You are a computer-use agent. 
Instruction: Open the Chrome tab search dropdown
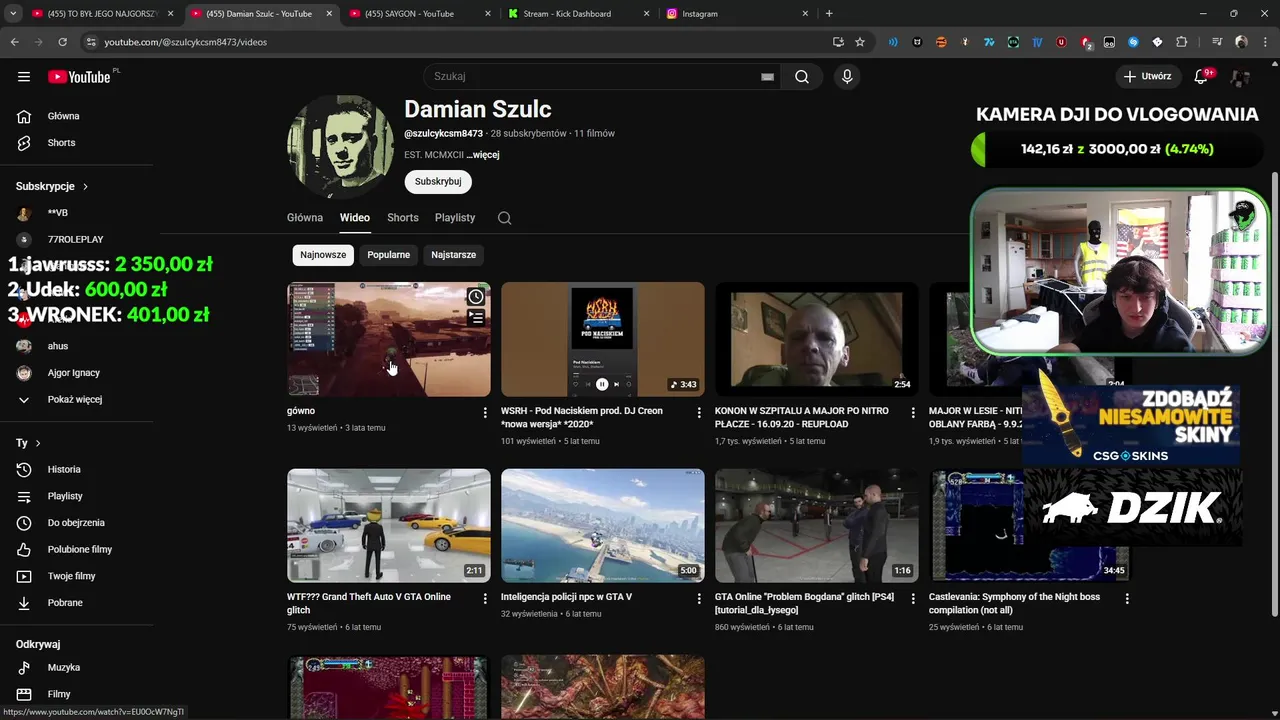pos(13,14)
